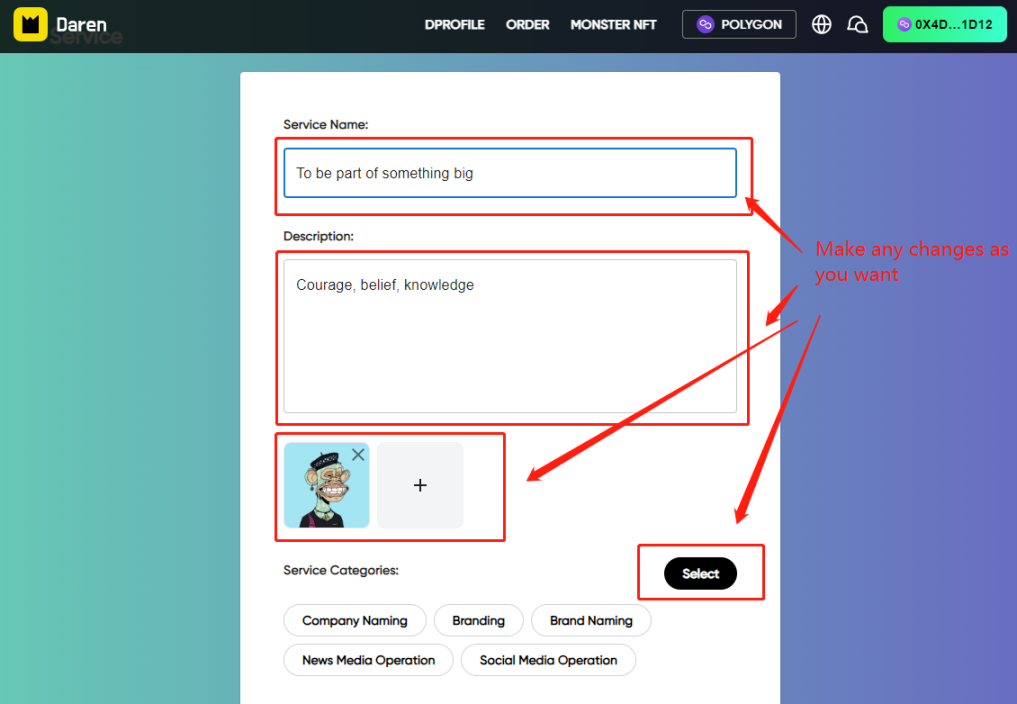The image size is (1017, 704).
Task: Open the 0X4D...1D12 wallet account button
Action: 944,25
